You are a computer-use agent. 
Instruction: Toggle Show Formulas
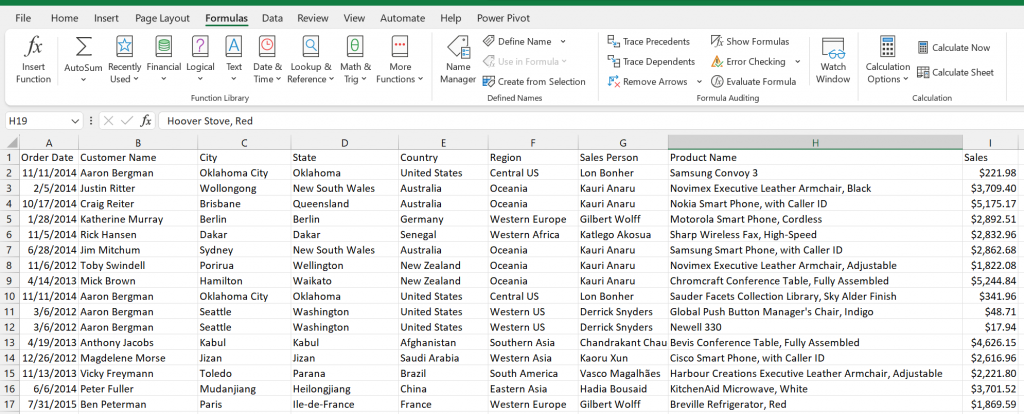click(750, 41)
